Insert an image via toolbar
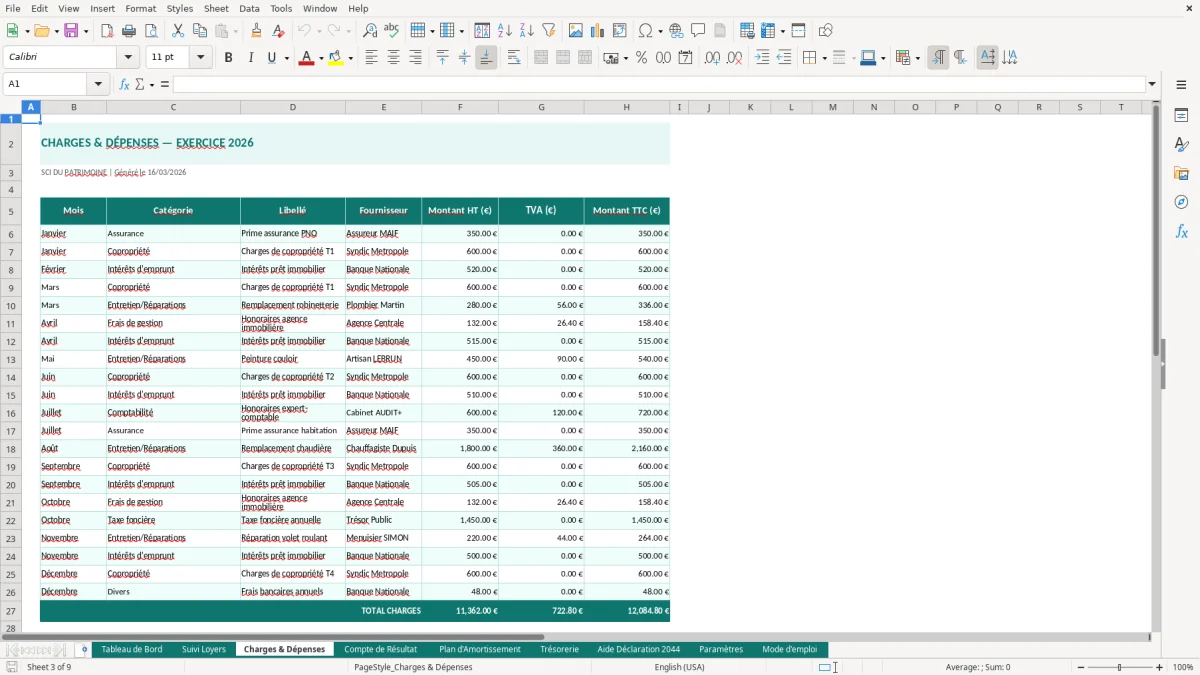1200x675 pixels. [576, 31]
